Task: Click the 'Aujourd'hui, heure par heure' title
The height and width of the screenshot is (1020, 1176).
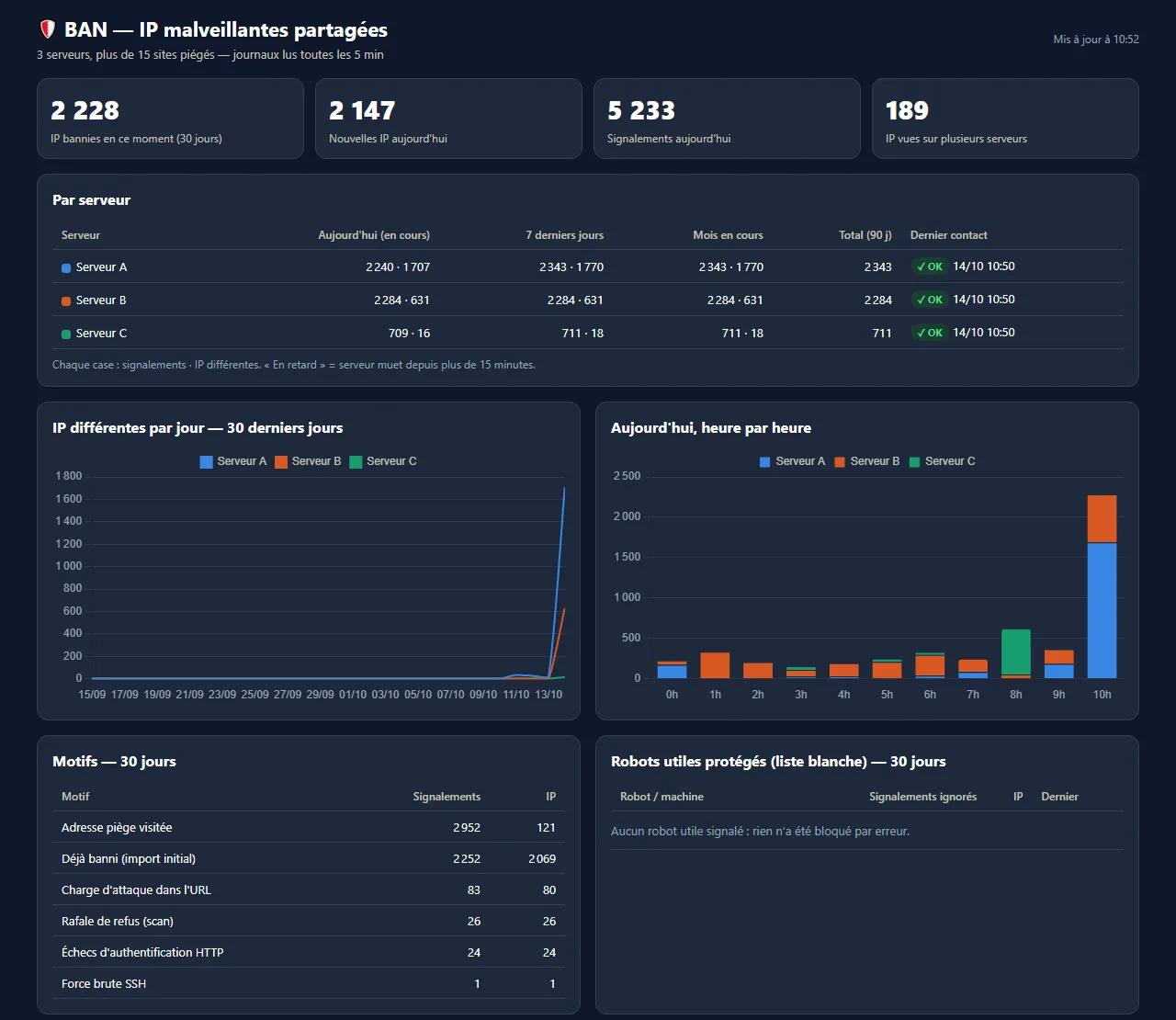Action: pyautogui.click(x=711, y=428)
